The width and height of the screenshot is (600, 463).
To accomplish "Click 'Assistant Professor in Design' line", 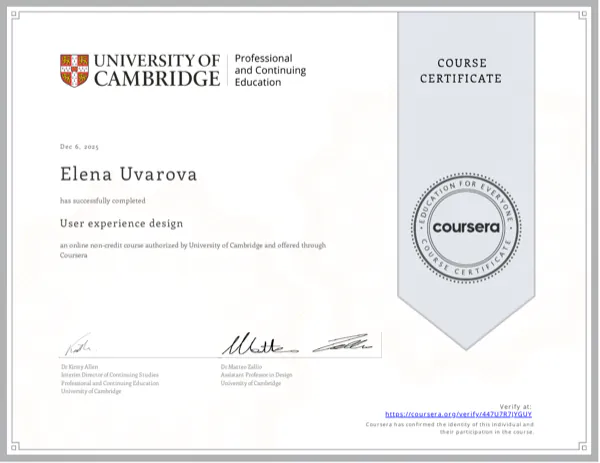I will (x=256, y=375).
